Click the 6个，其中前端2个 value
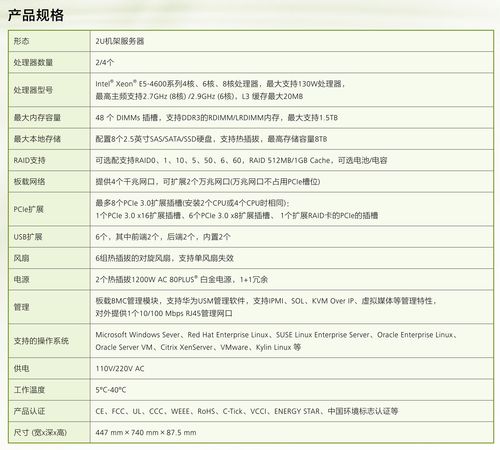This screenshot has width=500, height=450. click(x=163, y=237)
